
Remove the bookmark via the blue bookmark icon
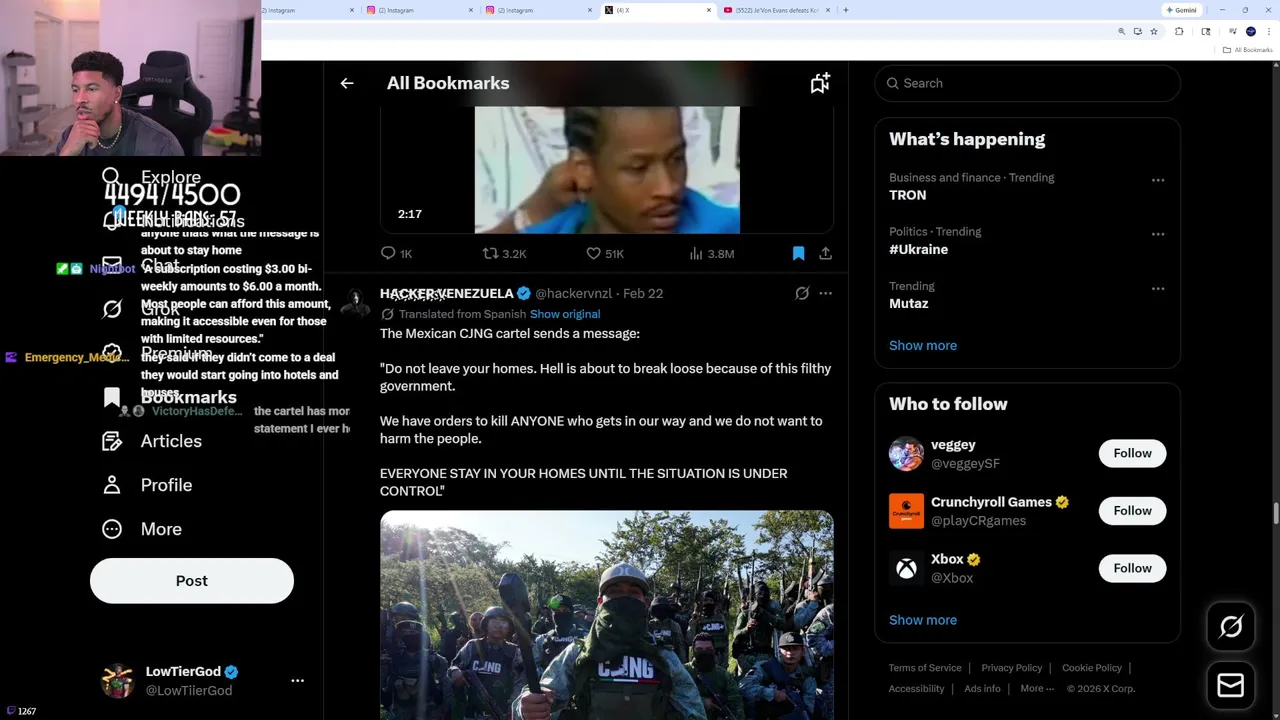coord(798,253)
